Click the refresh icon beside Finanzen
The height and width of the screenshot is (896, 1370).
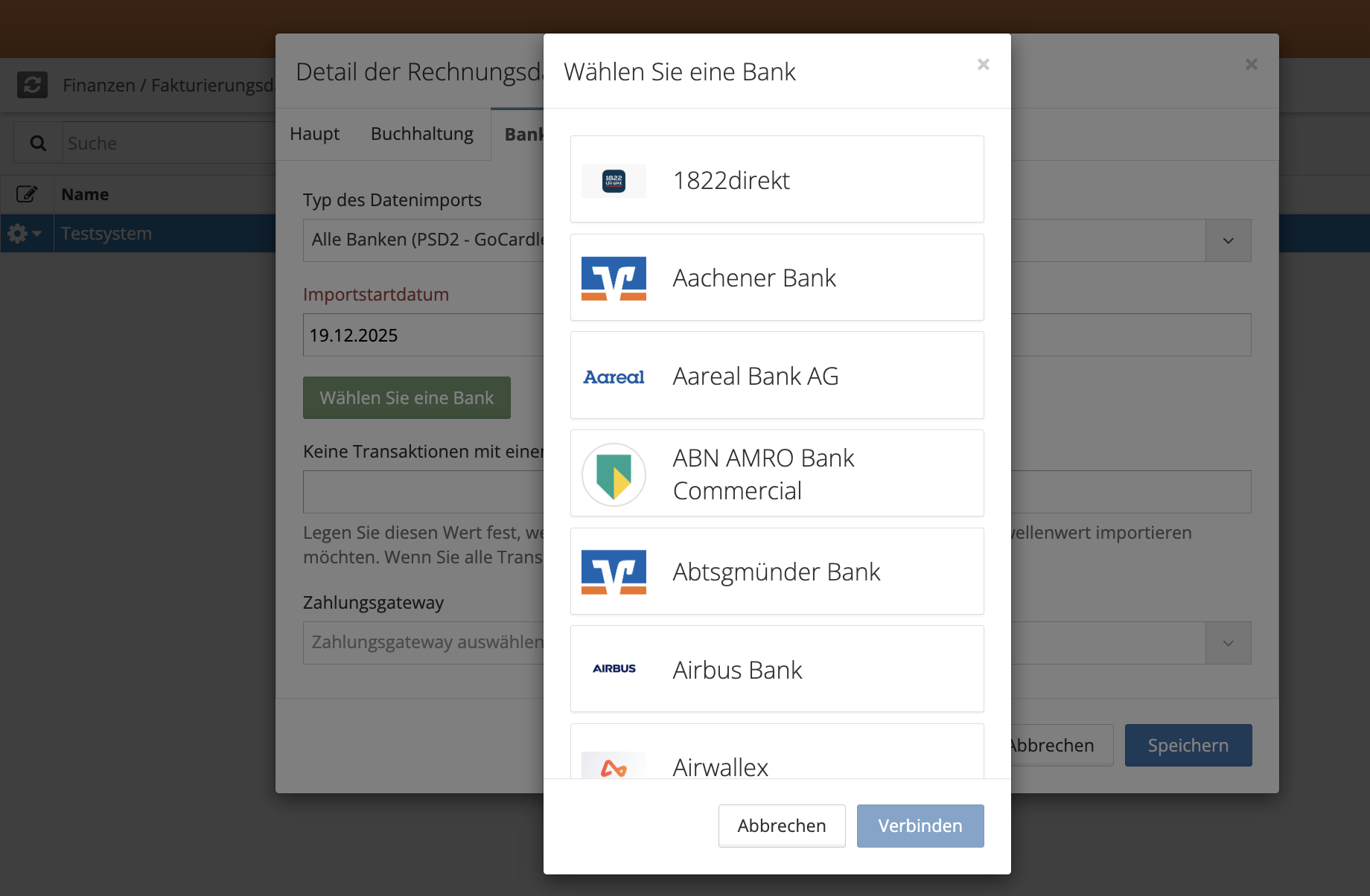click(x=32, y=85)
